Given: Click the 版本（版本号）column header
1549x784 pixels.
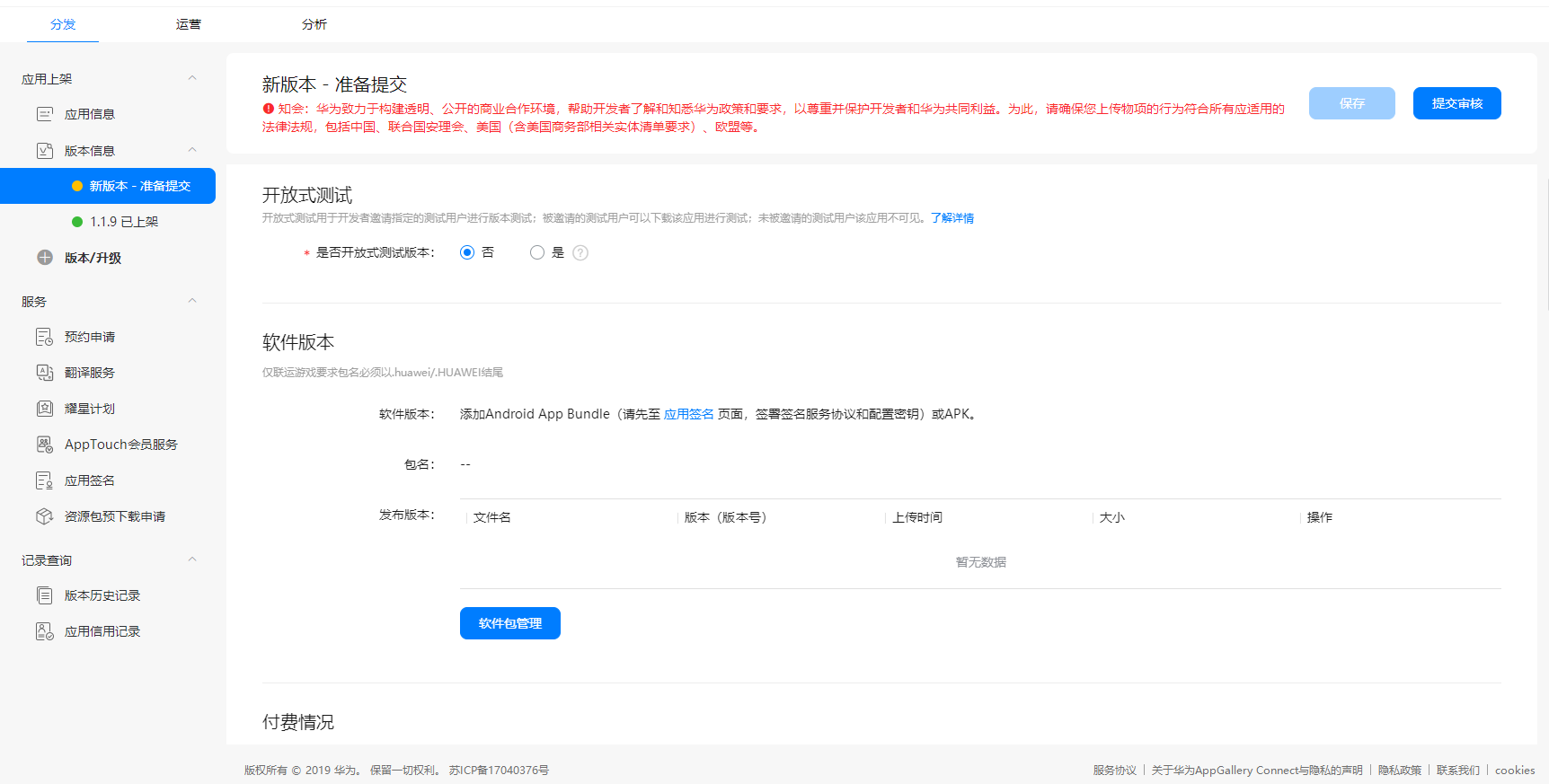Looking at the screenshot, I should (726, 517).
